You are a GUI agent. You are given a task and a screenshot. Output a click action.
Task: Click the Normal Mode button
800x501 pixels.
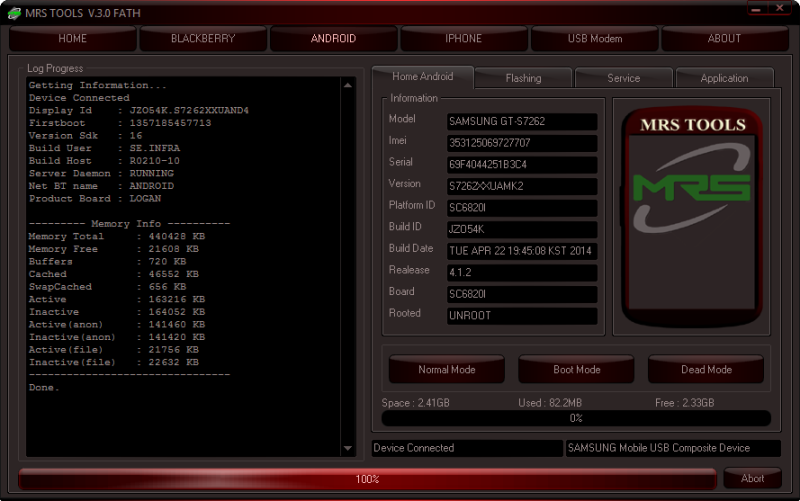[x=447, y=369]
